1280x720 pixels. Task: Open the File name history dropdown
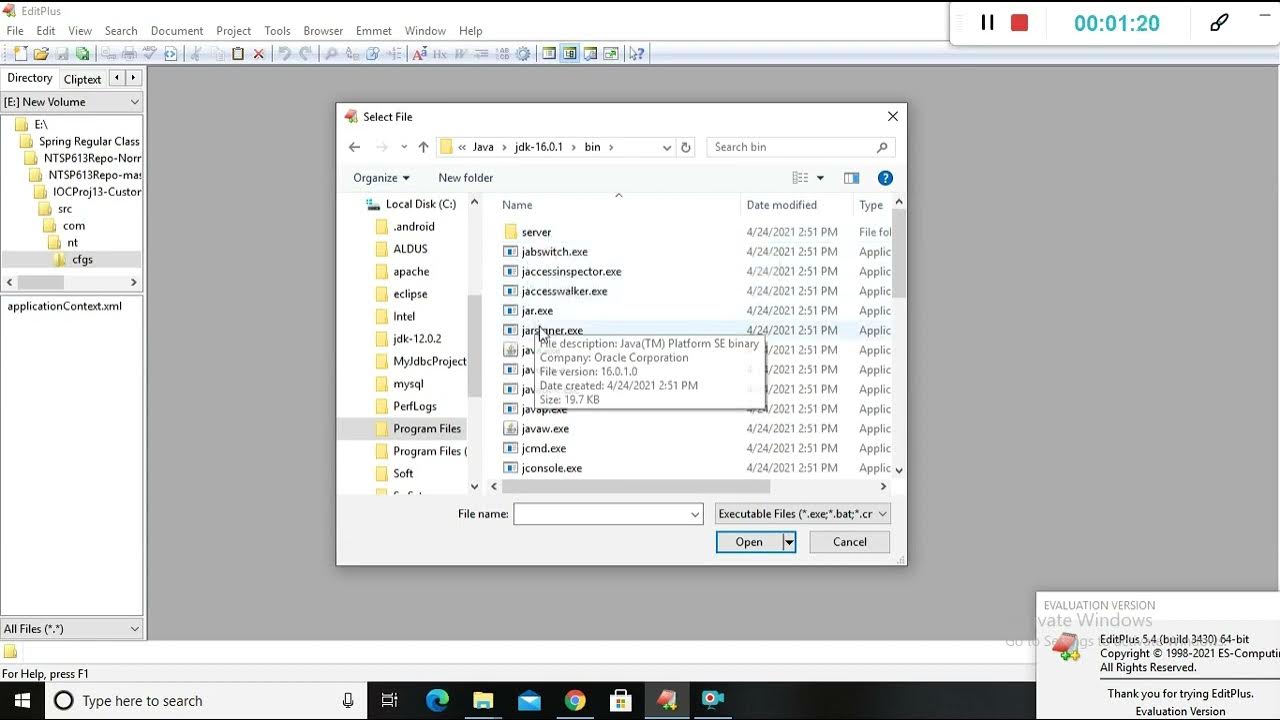click(695, 514)
